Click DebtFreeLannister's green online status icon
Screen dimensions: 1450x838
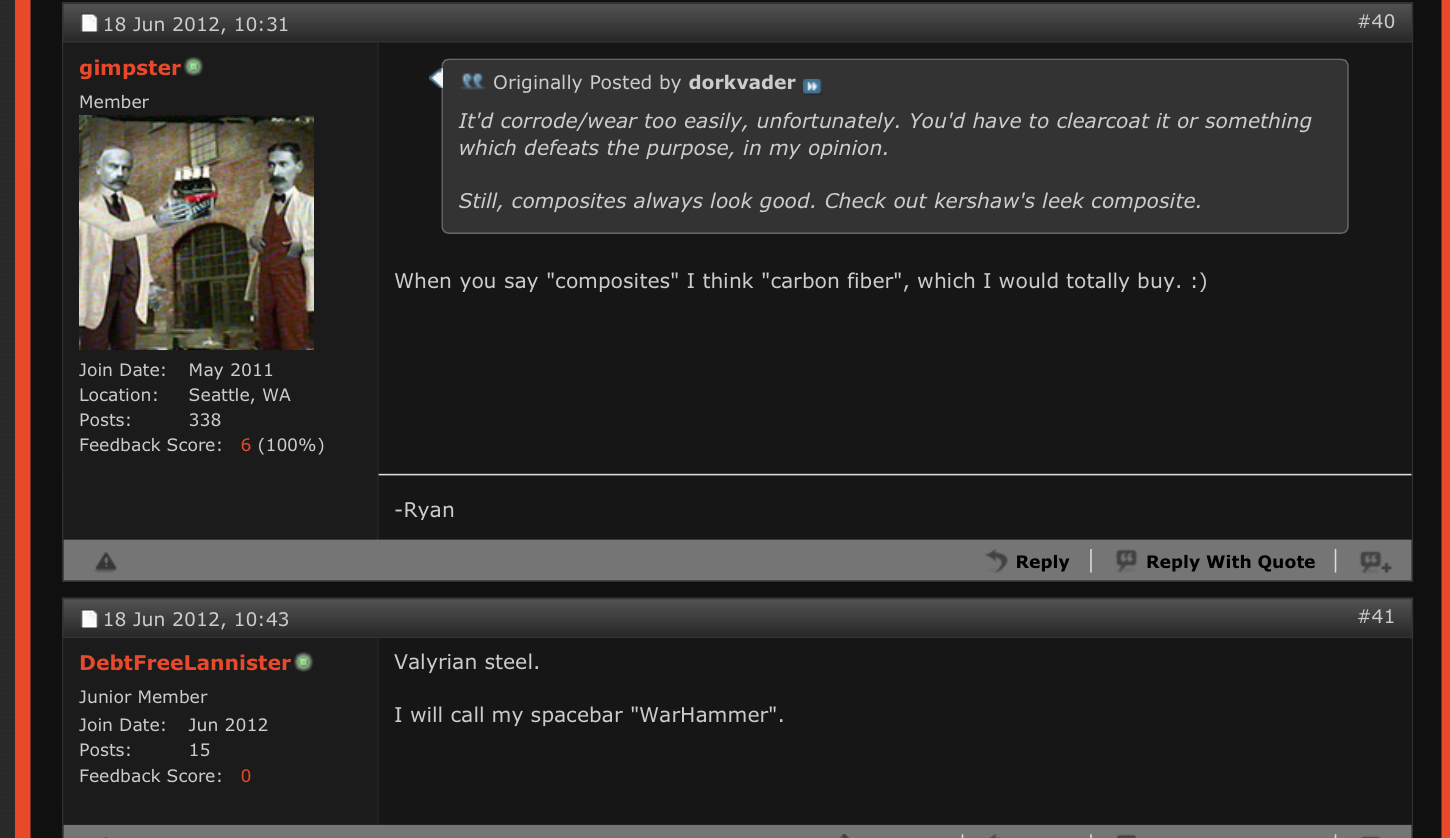tap(304, 662)
